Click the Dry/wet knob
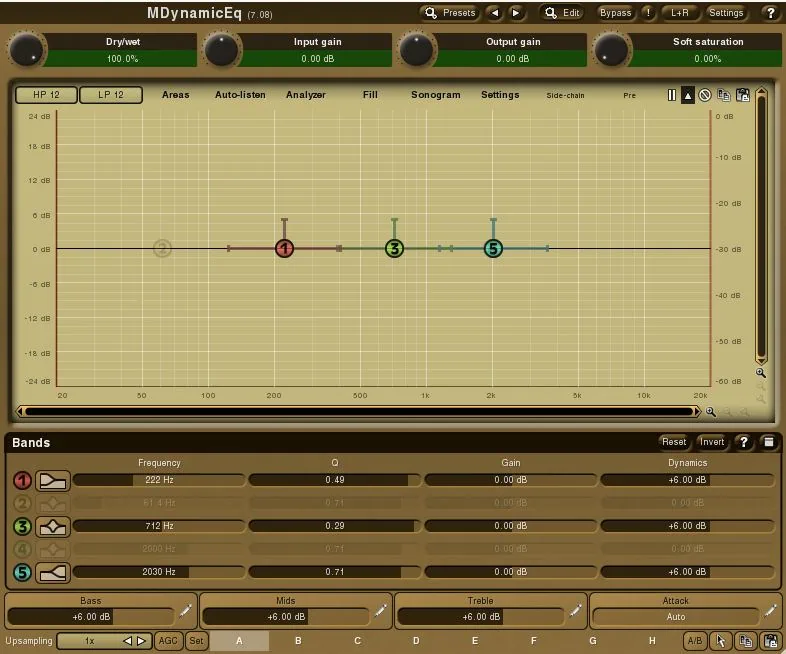Image resolution: width=786 pixels, height=654 pixels. click(26, 50)
